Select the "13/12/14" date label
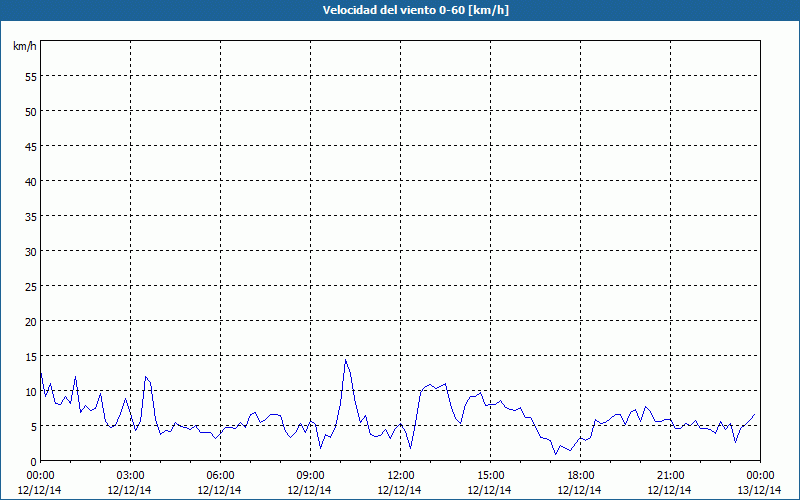800x500 pixels. coord(760,490)
